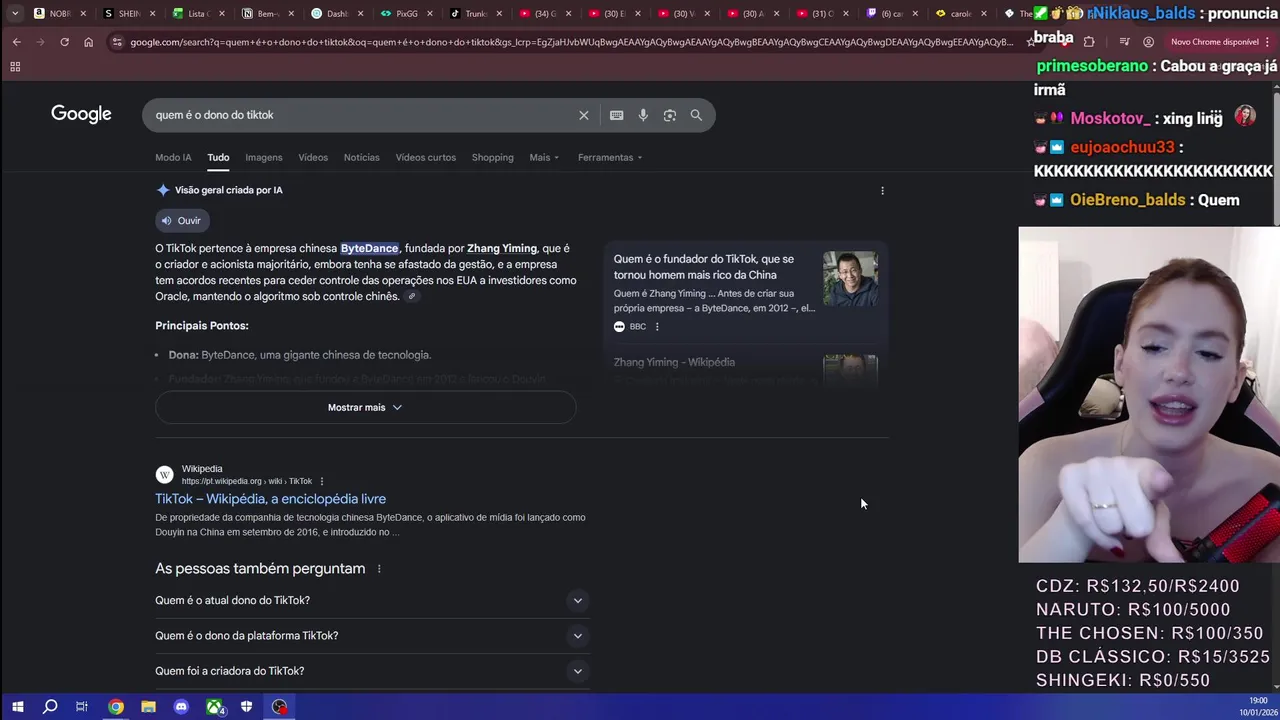
Task: Click 'Visão geral criada por IA' heading
Action: pos(228,190)
